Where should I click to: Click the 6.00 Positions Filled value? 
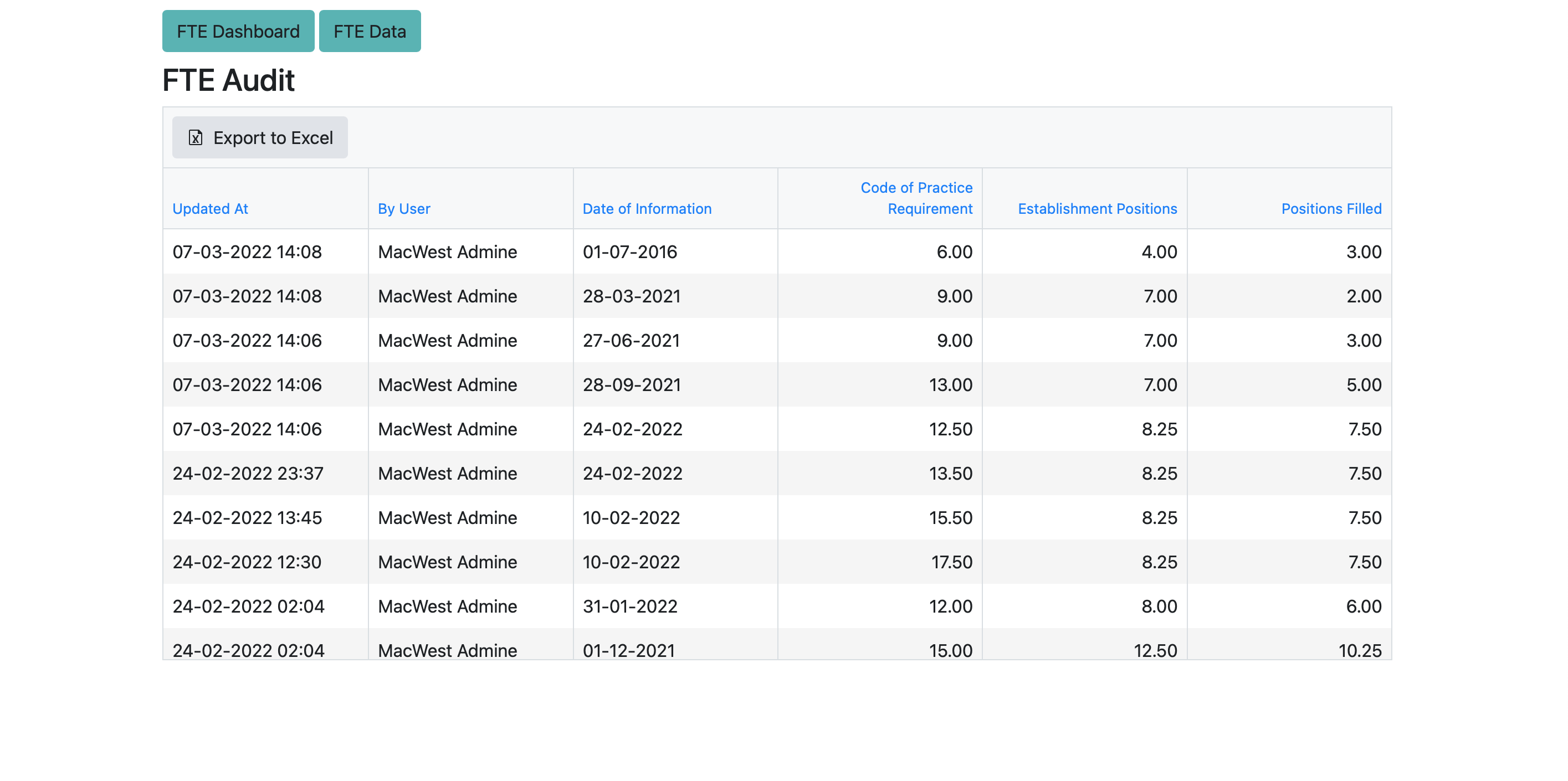coord(1364,607)
